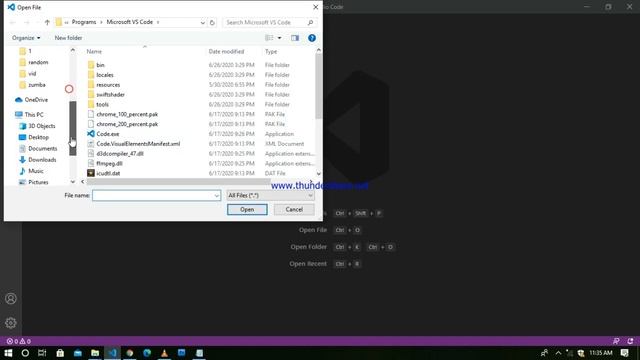Open 3D Objects in the navigation pane

(x=37, y=126)
